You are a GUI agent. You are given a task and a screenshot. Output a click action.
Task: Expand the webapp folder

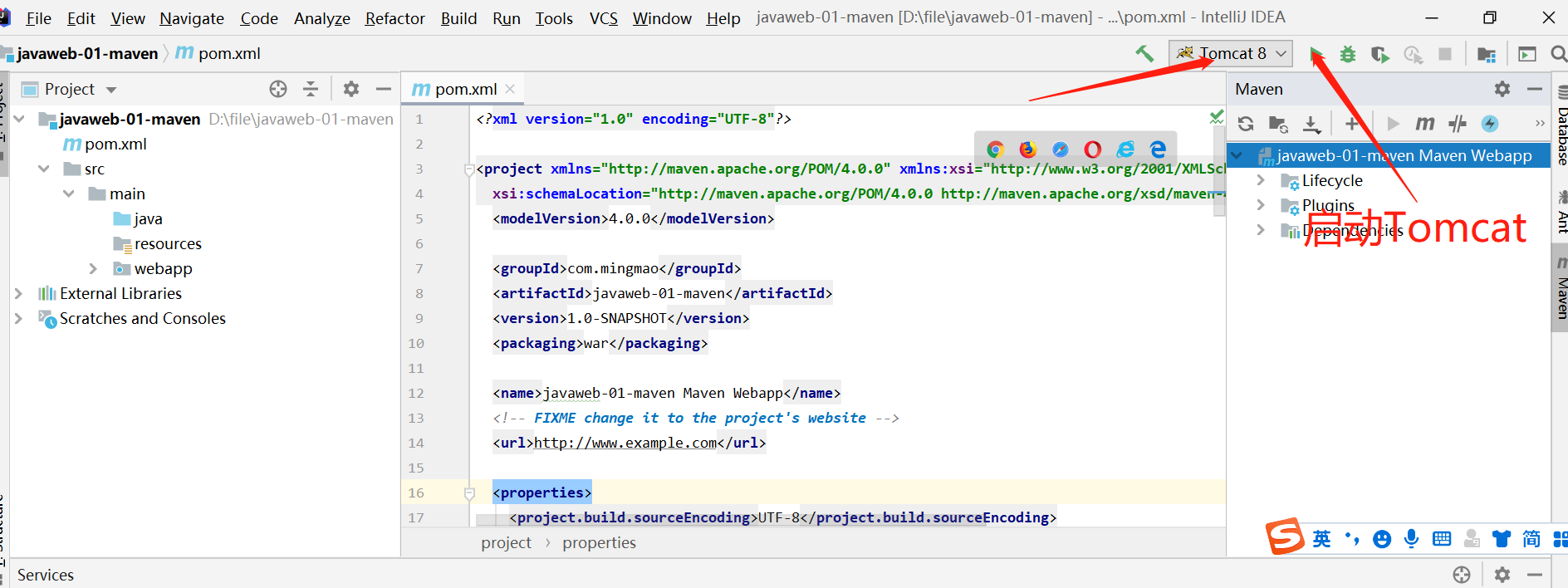(x=93, y=268)
